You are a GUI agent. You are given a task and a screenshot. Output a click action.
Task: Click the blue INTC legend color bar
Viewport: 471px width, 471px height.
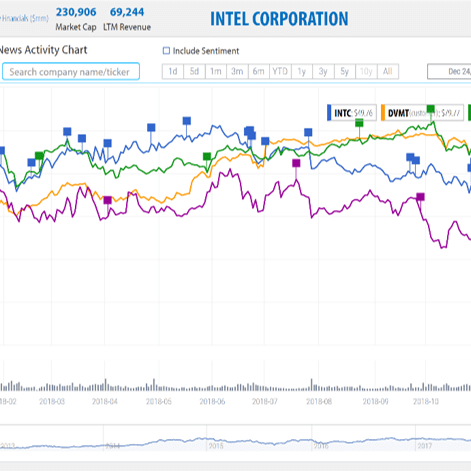point(329,113)
